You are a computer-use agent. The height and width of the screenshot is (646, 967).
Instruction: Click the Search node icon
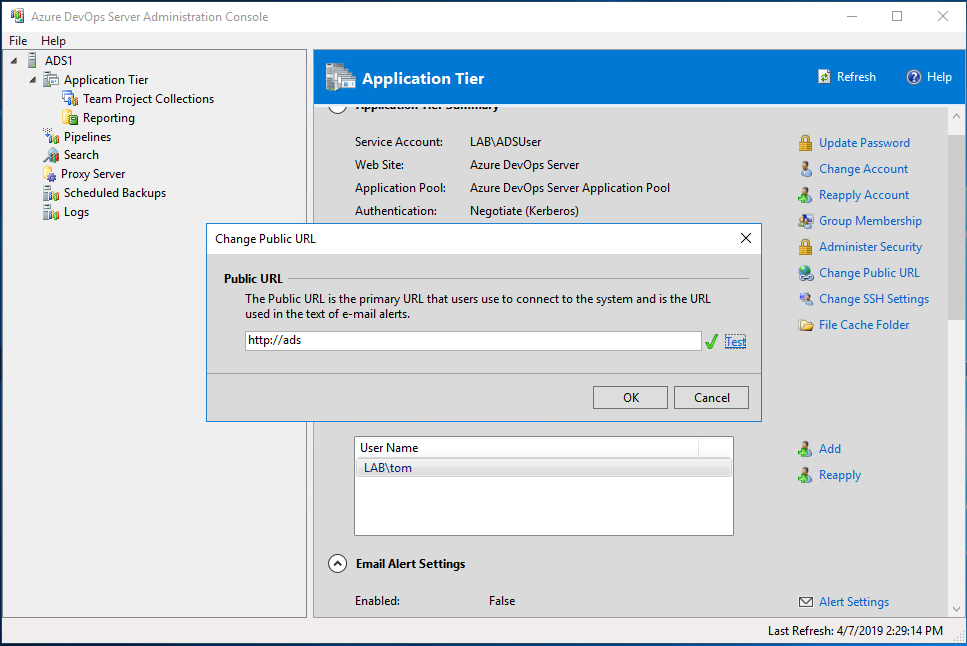(51, 155)
